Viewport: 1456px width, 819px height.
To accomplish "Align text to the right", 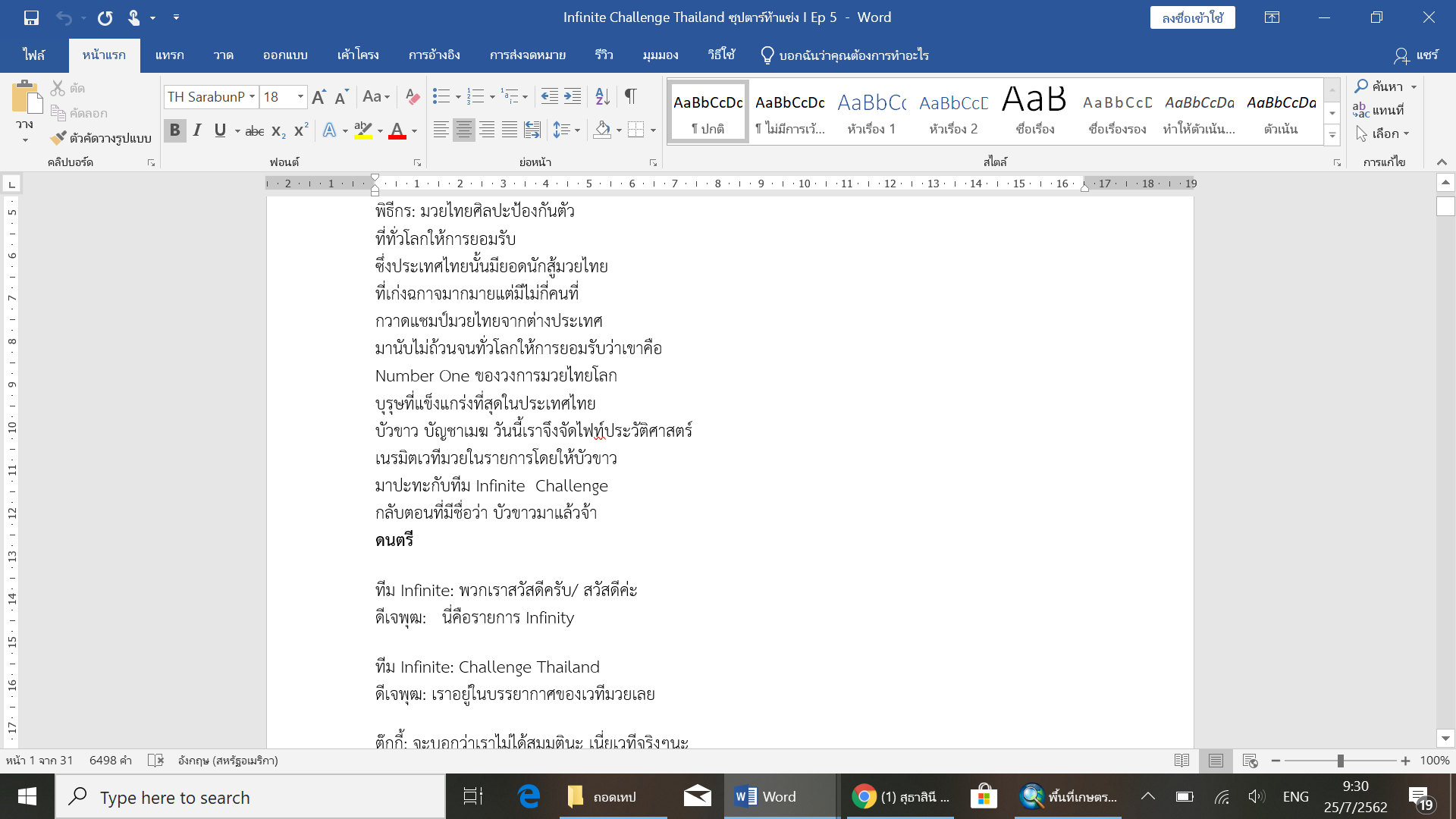I will coord(487,130).
